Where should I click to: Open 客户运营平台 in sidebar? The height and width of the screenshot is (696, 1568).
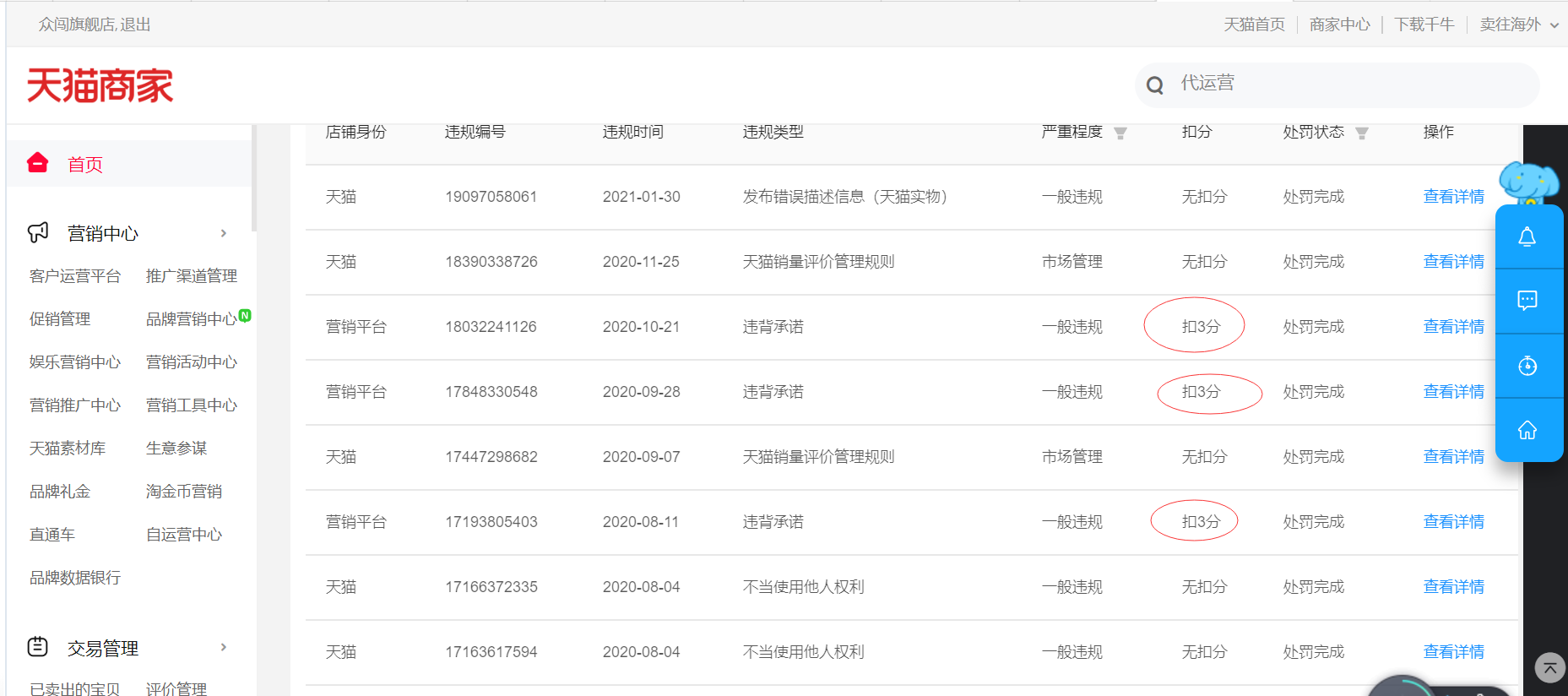coord(75,276)
